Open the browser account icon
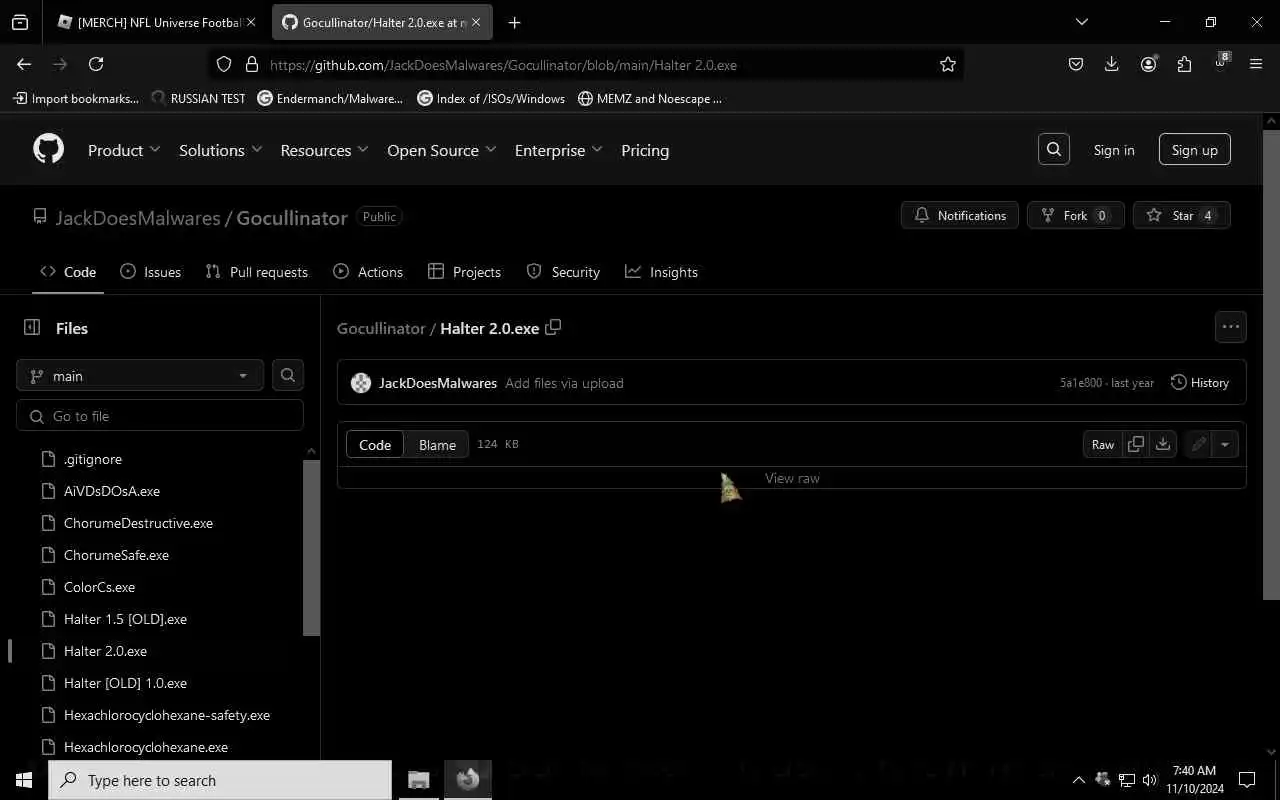Screen dimensions: 1280x800 1148,64
